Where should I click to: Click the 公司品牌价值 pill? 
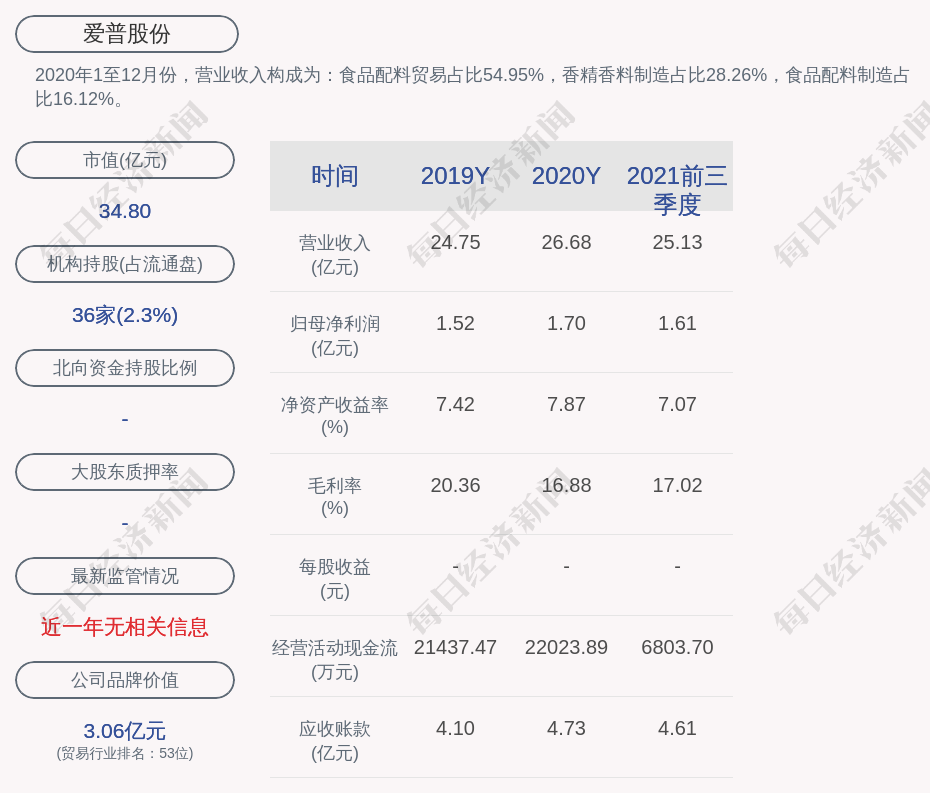[125, 680]
